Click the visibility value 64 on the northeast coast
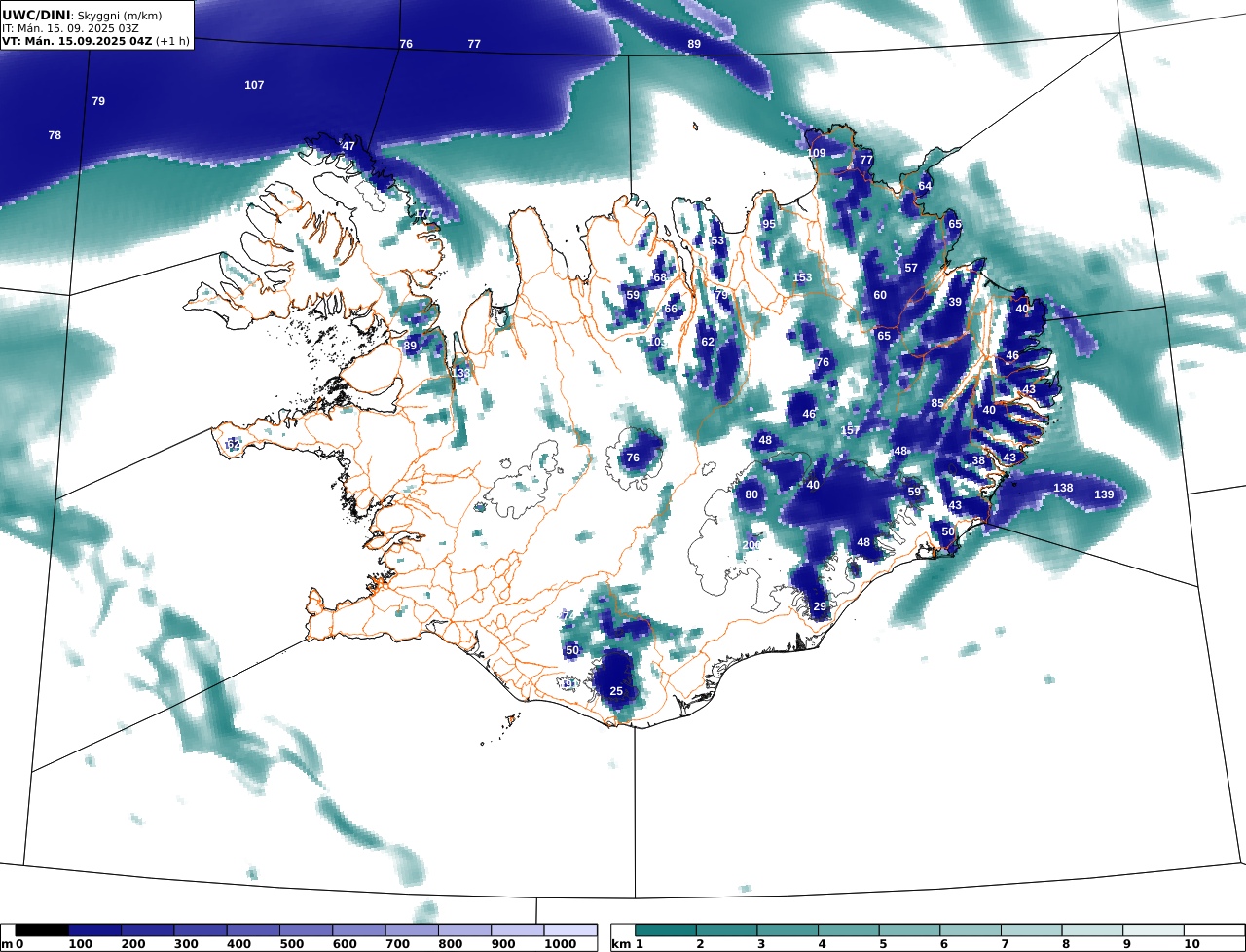Screen dimensions: 1246x952 (925, 186)
